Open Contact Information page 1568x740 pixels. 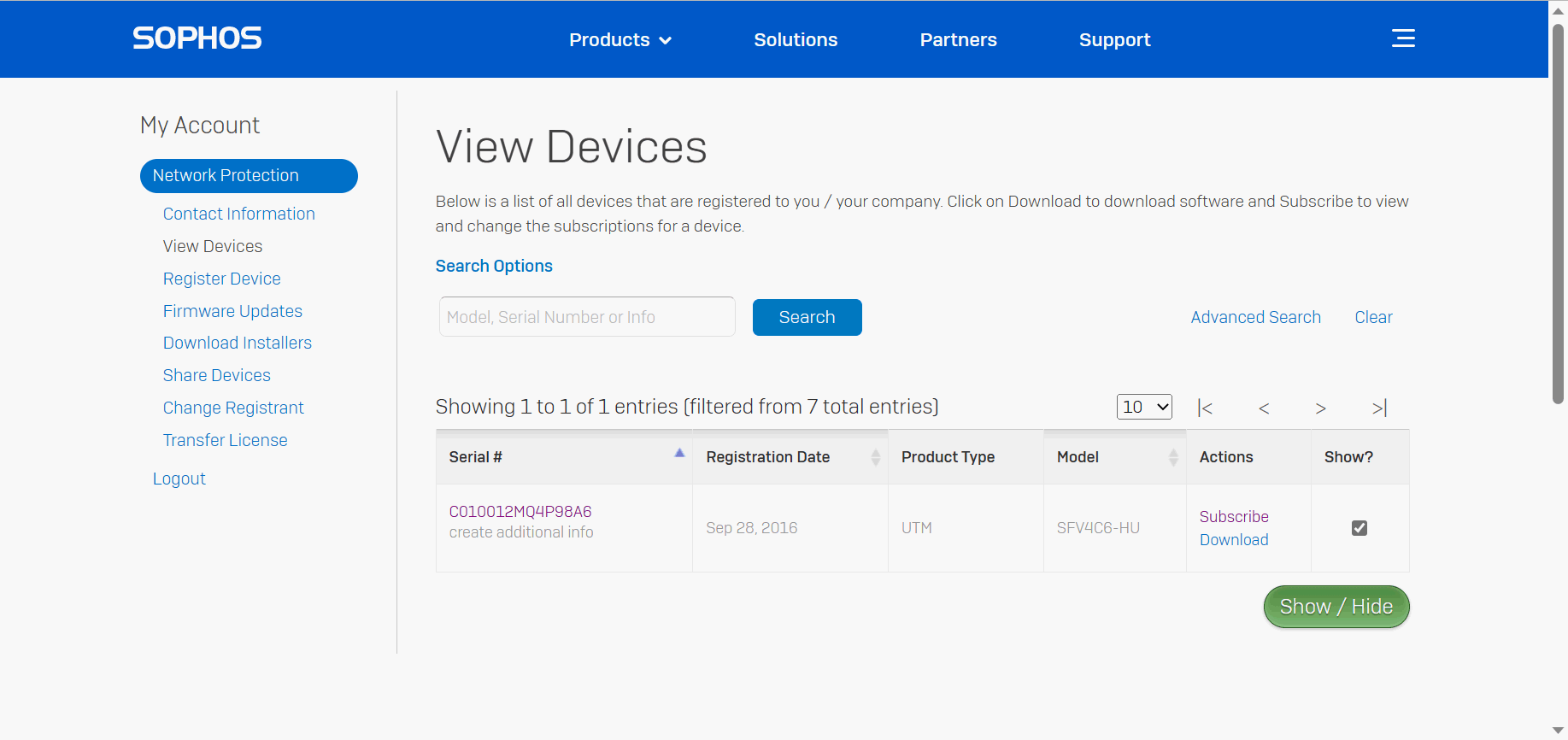tap(239, 214)
